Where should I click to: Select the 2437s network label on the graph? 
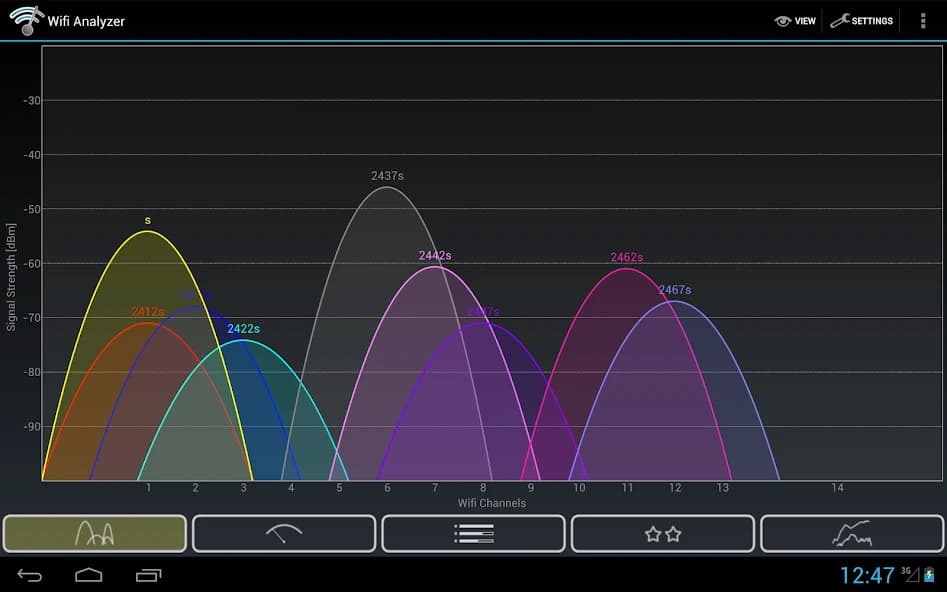385,174
